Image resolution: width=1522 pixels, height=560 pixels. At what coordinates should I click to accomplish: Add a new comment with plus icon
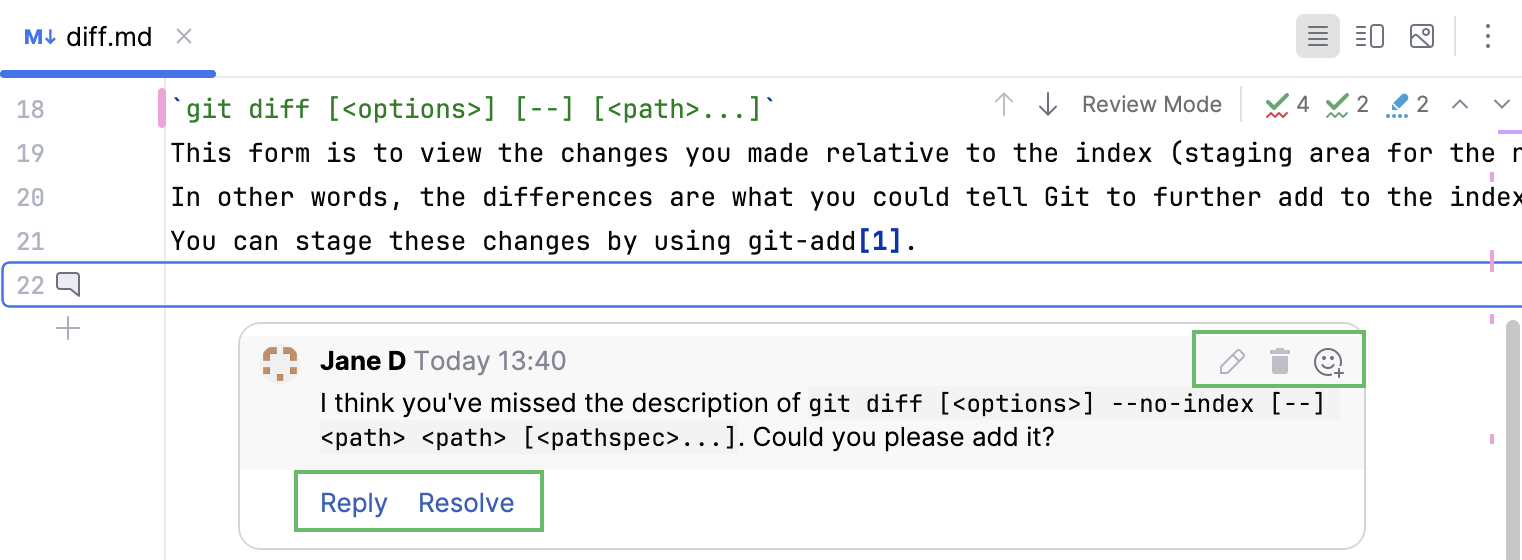[68, 328]
